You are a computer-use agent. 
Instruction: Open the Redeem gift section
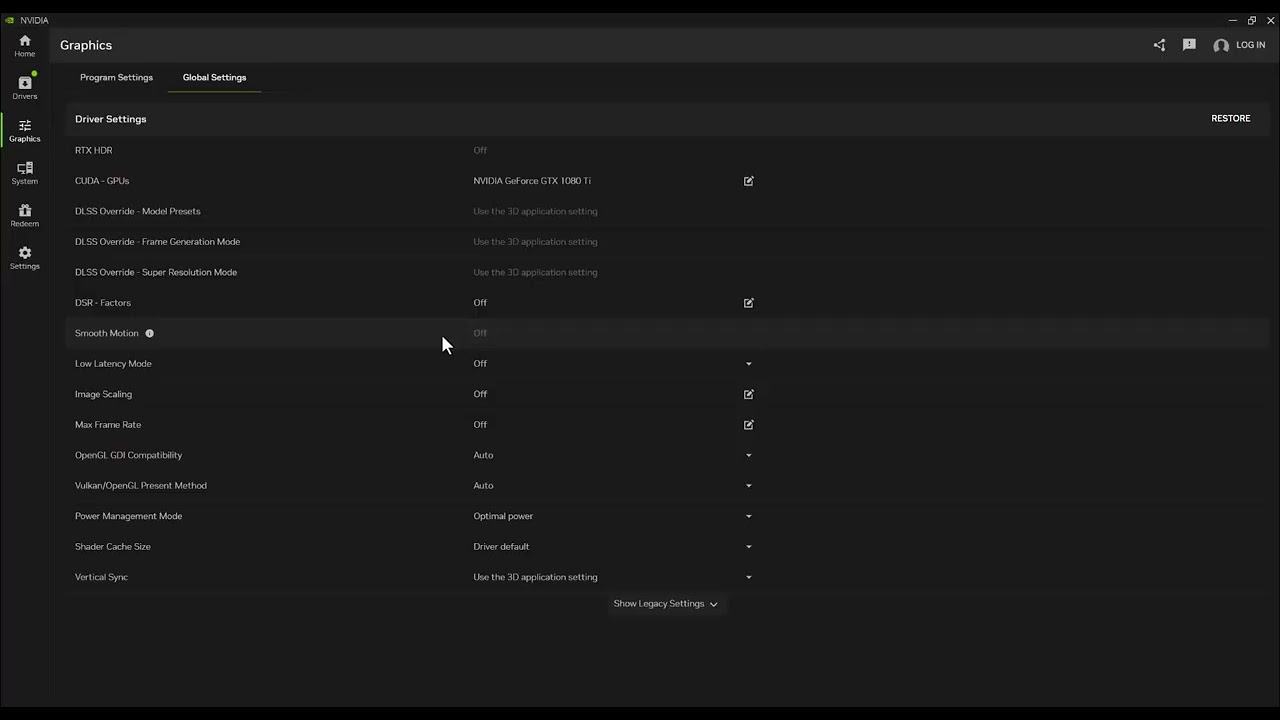[25, 215]
